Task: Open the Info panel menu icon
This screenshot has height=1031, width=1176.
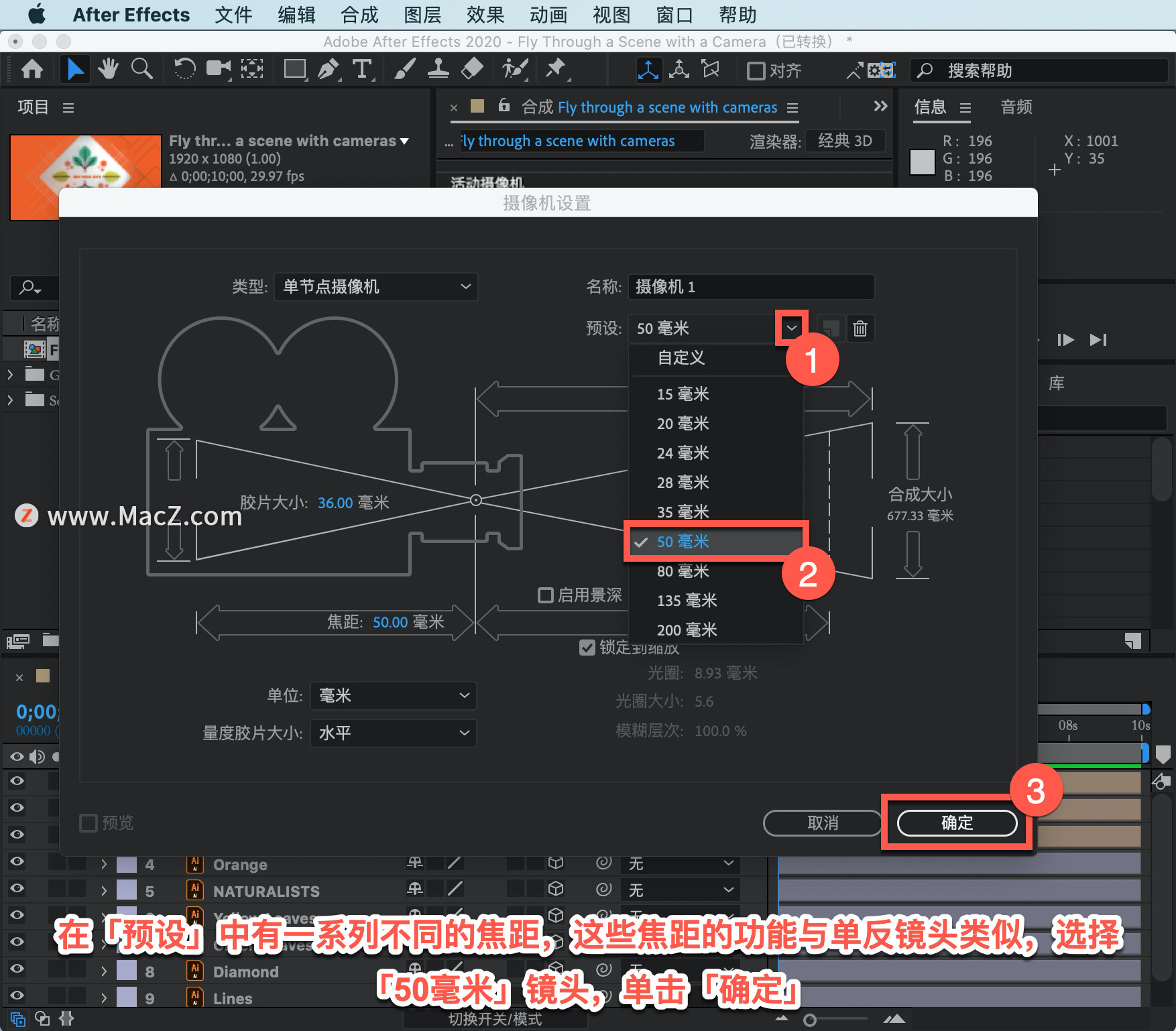Action: click(965, 107)
